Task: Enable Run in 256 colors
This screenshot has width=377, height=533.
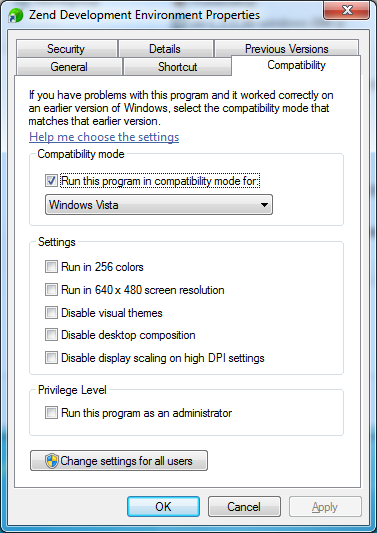Action: 51,267
